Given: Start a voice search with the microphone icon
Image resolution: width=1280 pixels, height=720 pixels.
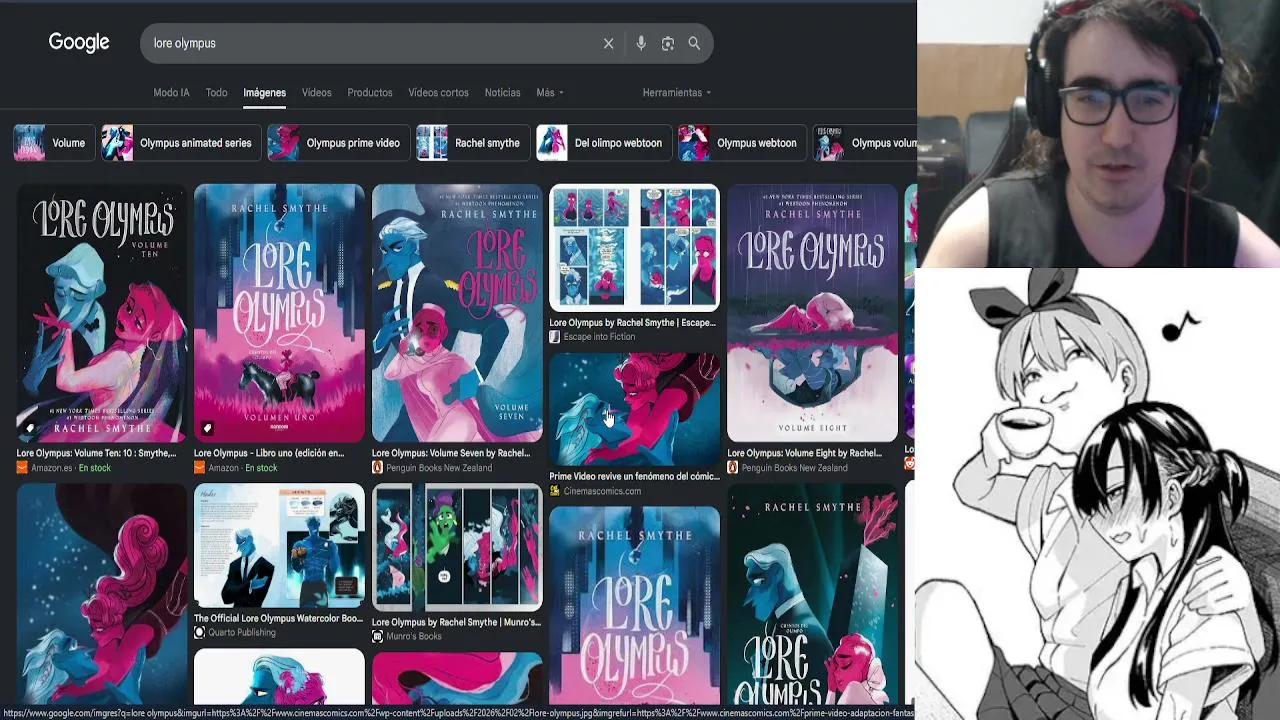Looking at the screenshot, I should coord(641,43).
